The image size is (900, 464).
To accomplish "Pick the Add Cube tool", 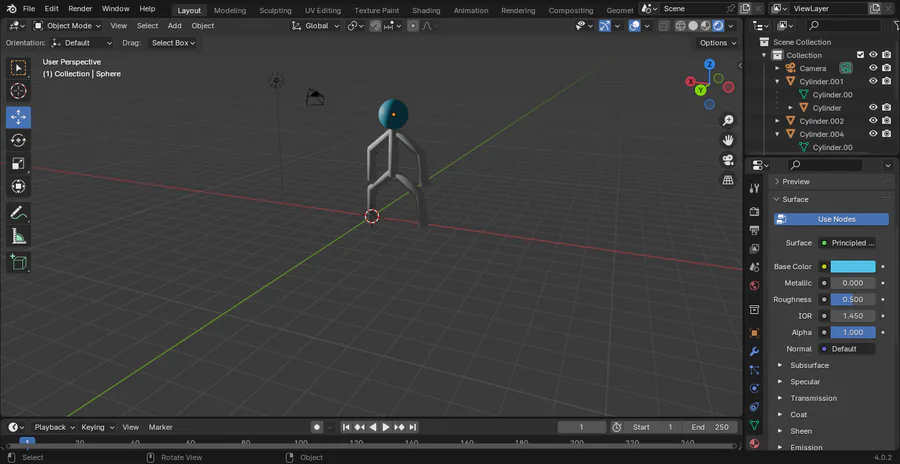I will [18, 262].
